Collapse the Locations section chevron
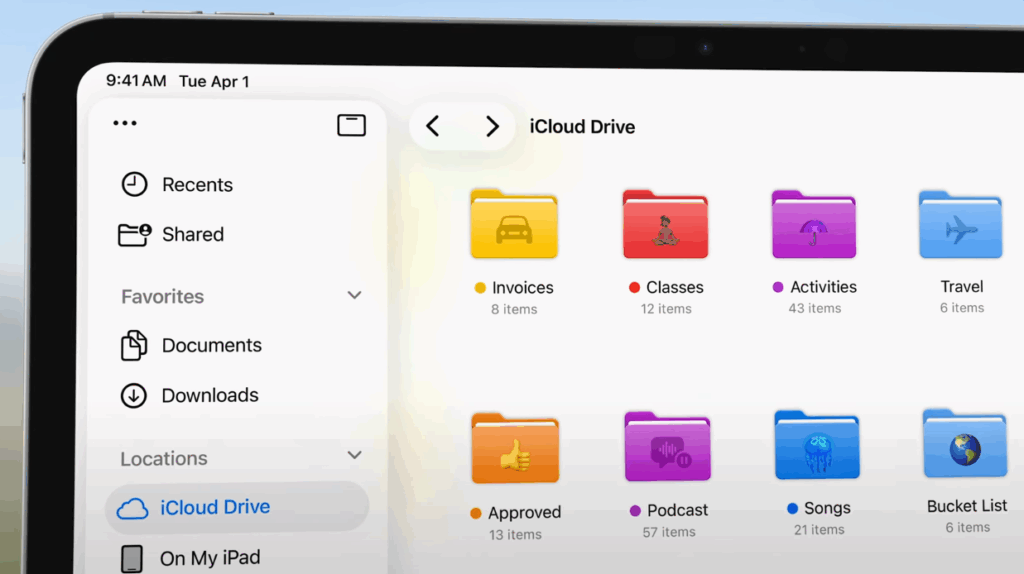Screen dimensions: 1024x574 click(x=354, y=455)
